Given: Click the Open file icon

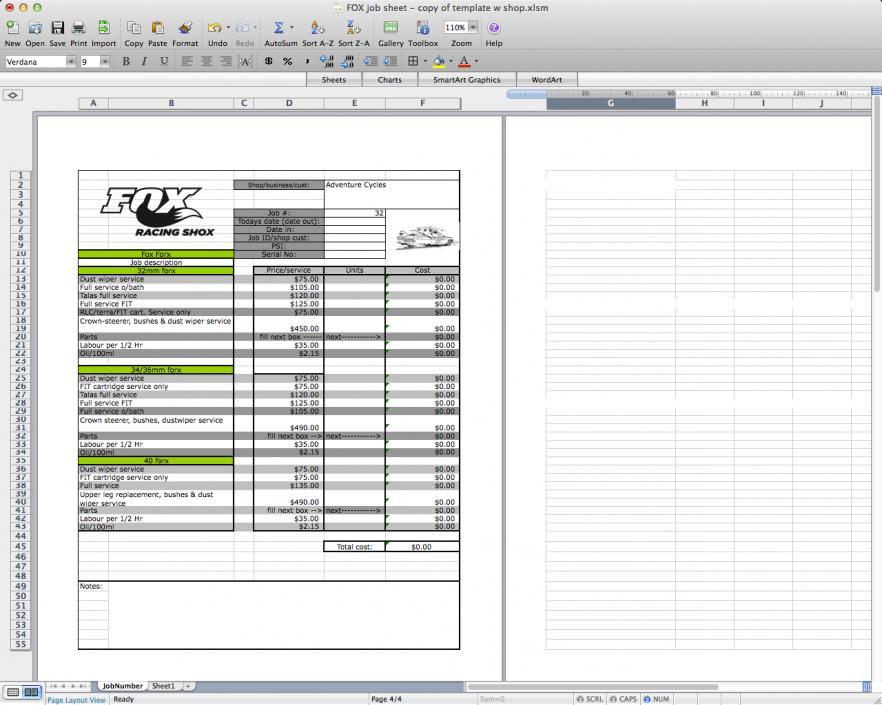Looking at the screenshot, I should pos(35,28).
